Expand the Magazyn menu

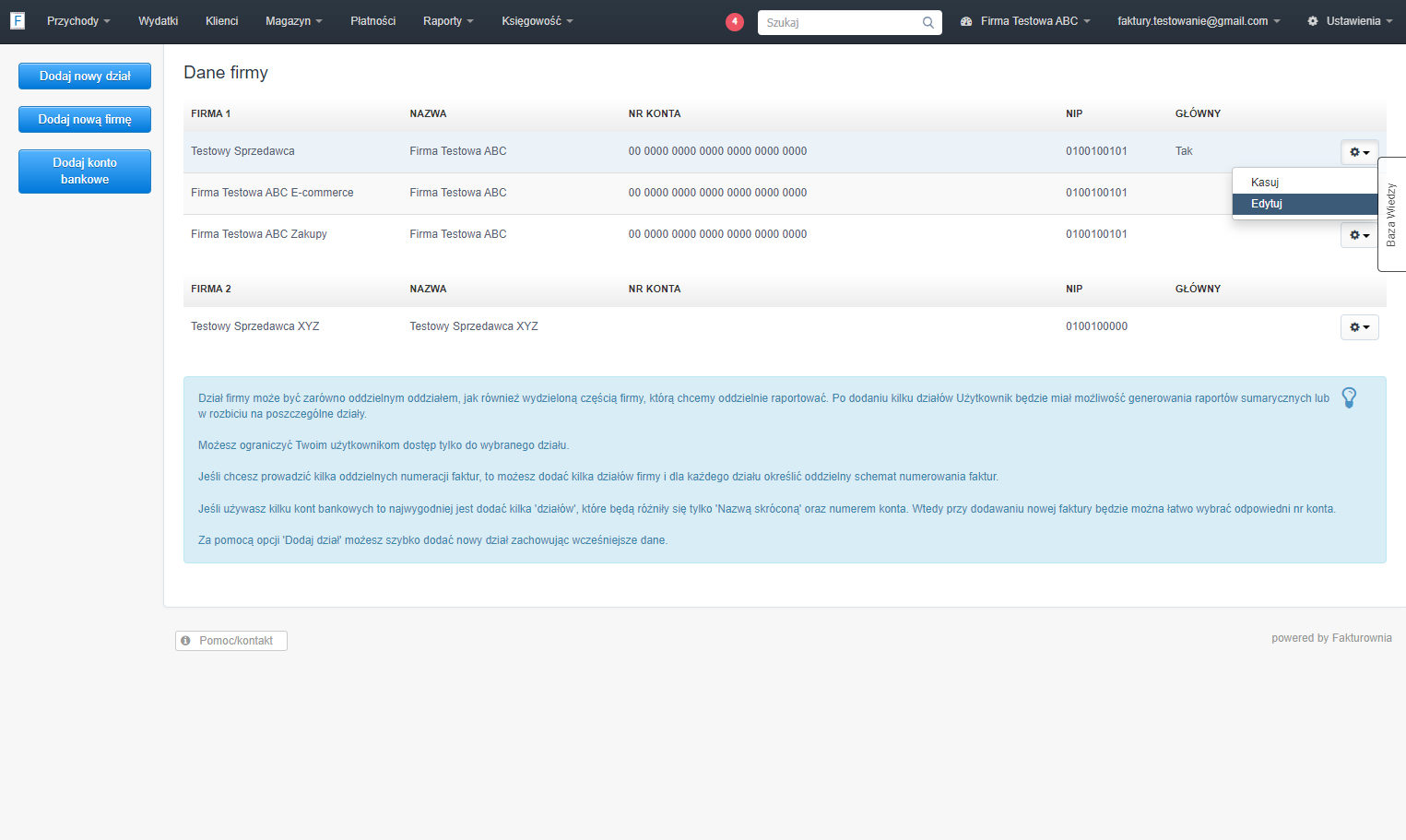(293, 21)
